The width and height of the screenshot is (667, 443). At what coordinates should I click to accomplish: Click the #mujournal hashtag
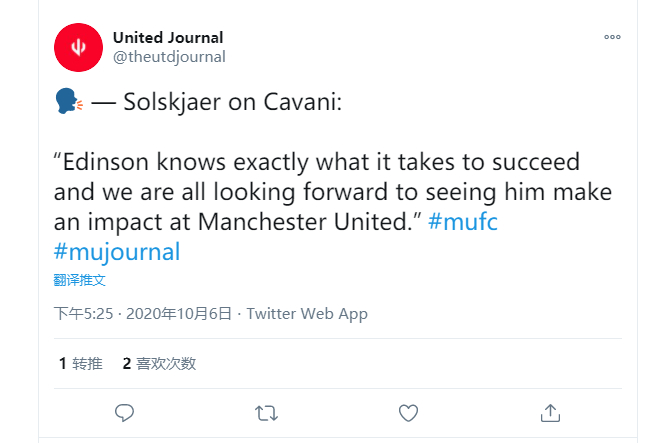(117, 252)
